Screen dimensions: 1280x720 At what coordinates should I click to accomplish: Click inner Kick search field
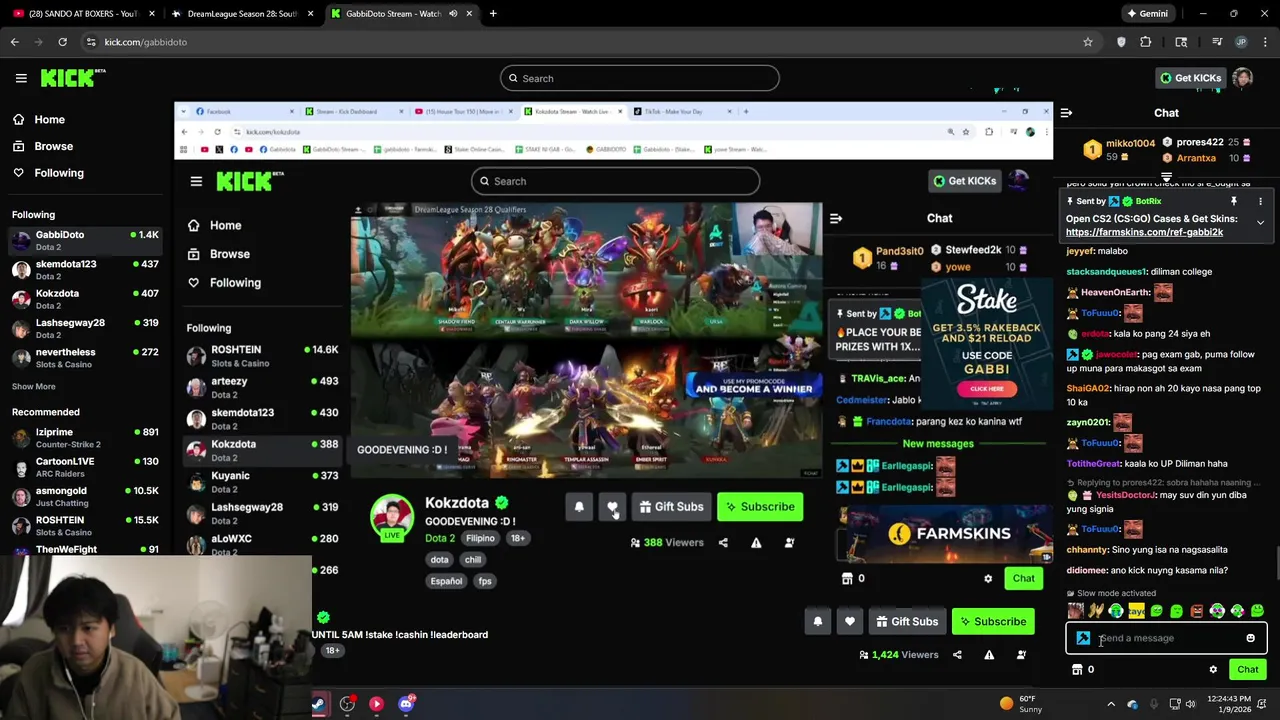point(615,181)
